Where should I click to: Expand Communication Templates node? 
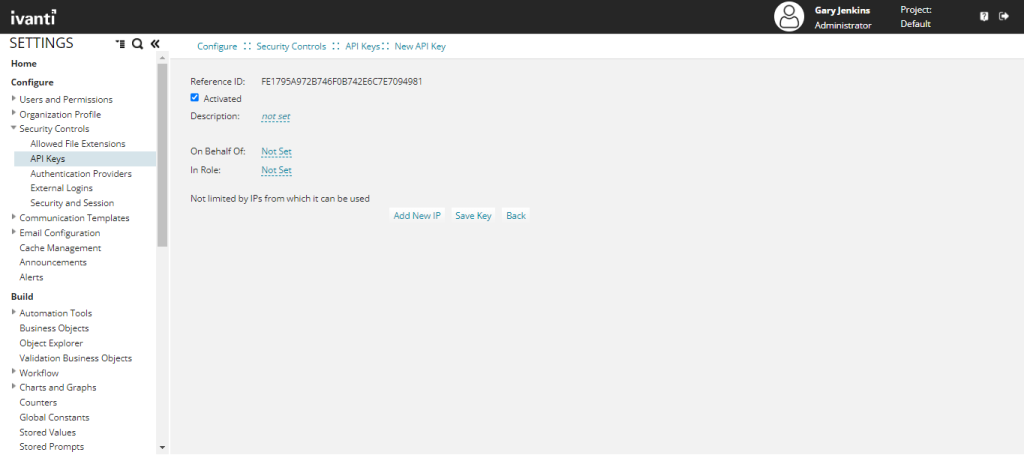14,217
